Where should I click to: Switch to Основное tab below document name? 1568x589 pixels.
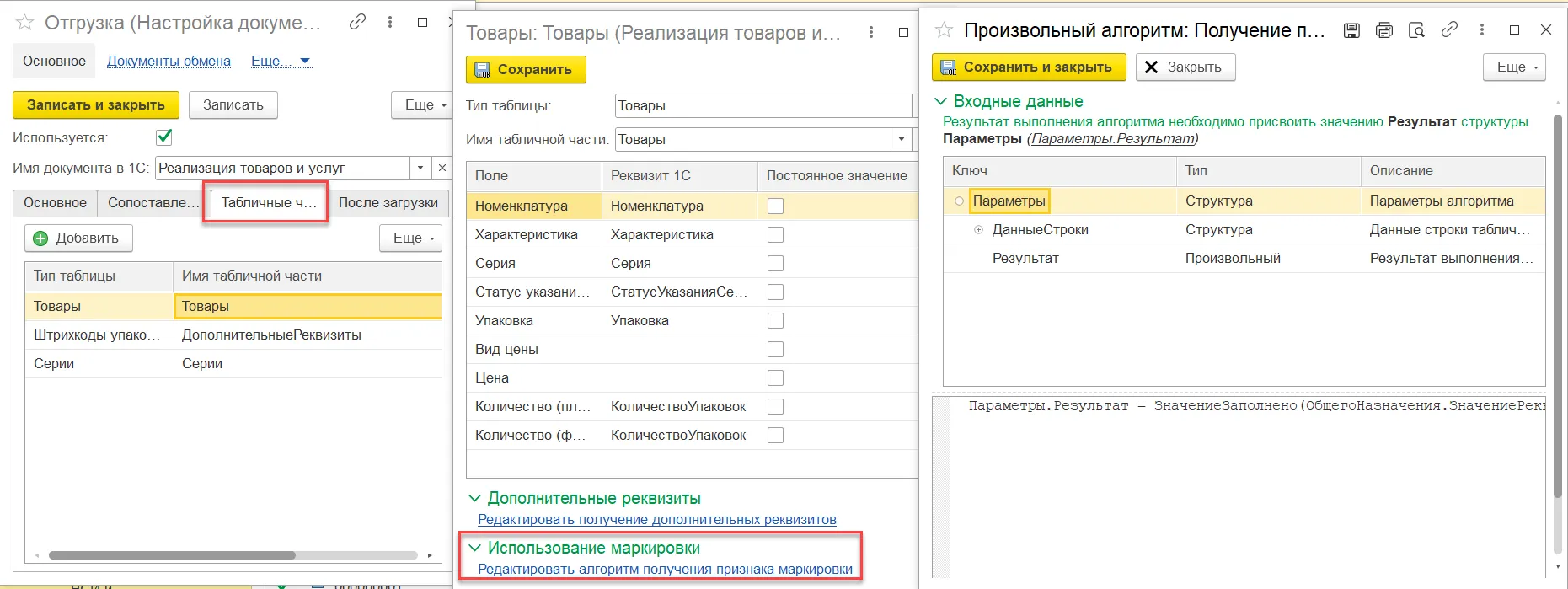pos(55,203)
